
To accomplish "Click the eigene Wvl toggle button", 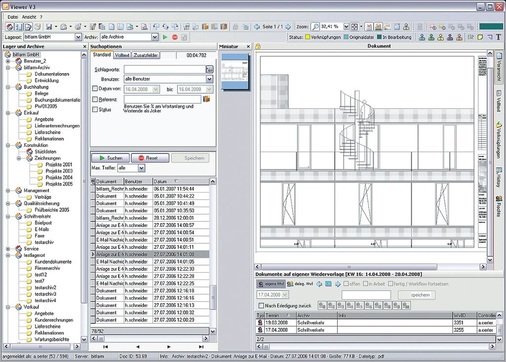I will click(x=271, y=284).
